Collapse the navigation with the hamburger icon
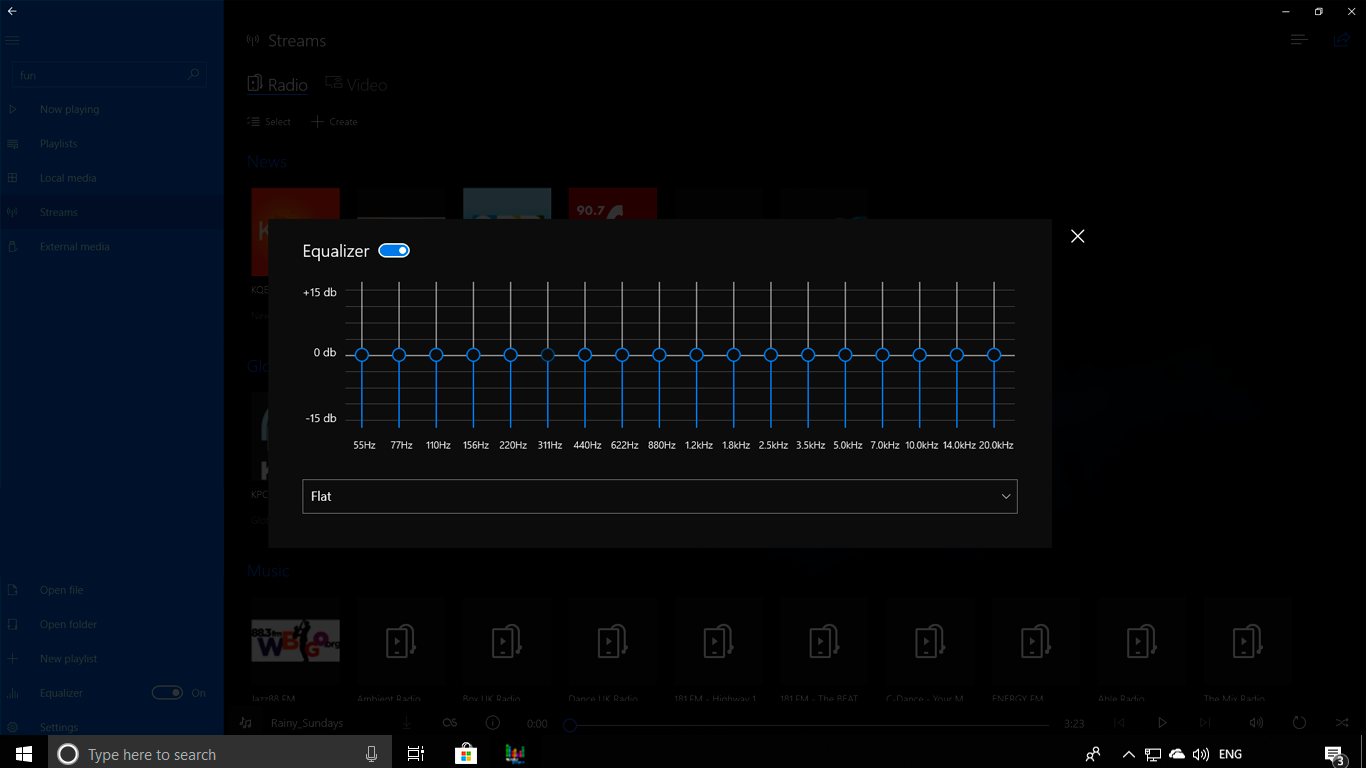The image size is (1366, 768). (12, 40)
